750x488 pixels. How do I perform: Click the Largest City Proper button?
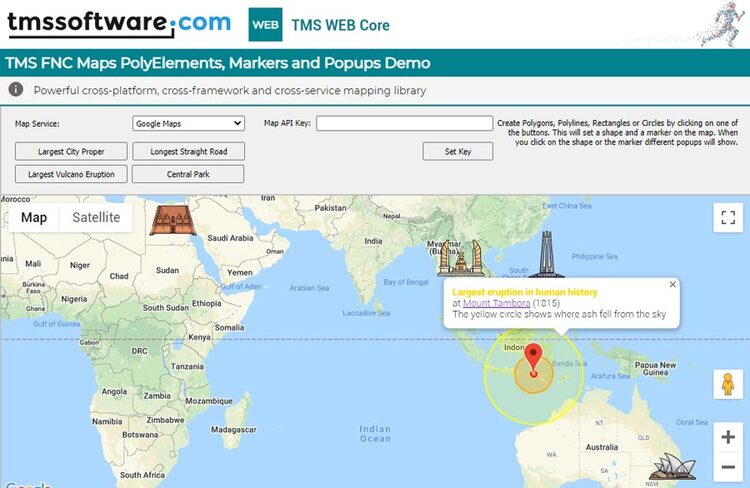(72, 152)
